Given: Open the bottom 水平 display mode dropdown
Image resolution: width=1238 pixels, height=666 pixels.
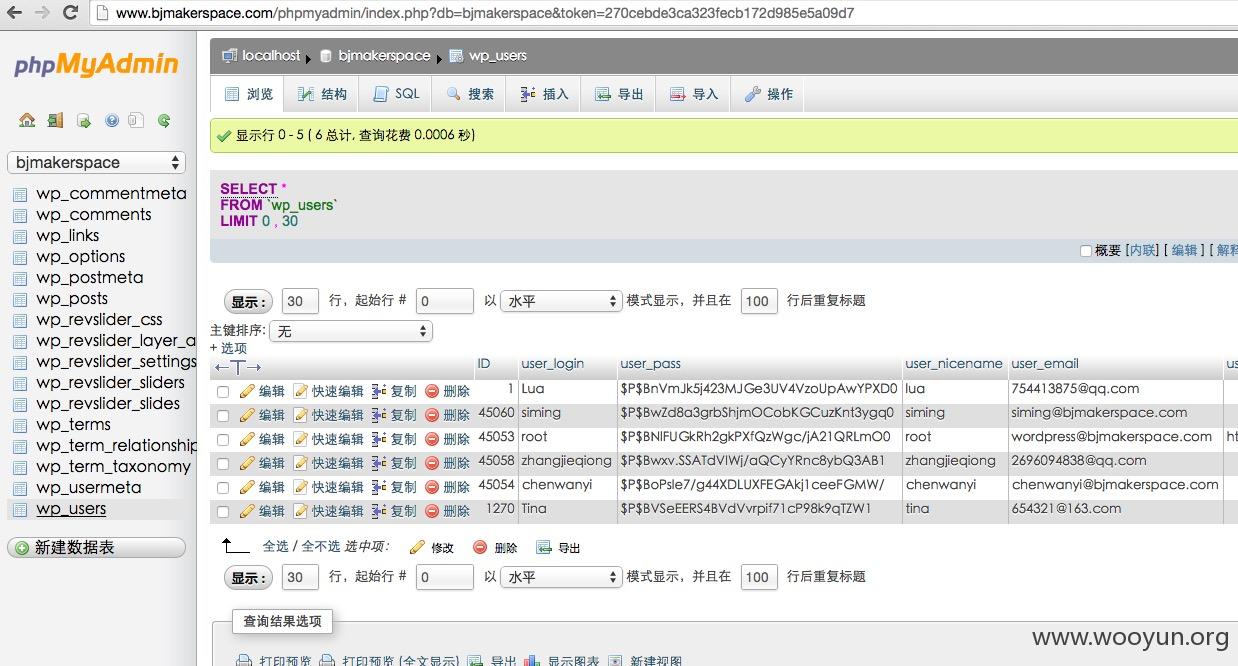Looking at the screenshot, I should point(562,577).
